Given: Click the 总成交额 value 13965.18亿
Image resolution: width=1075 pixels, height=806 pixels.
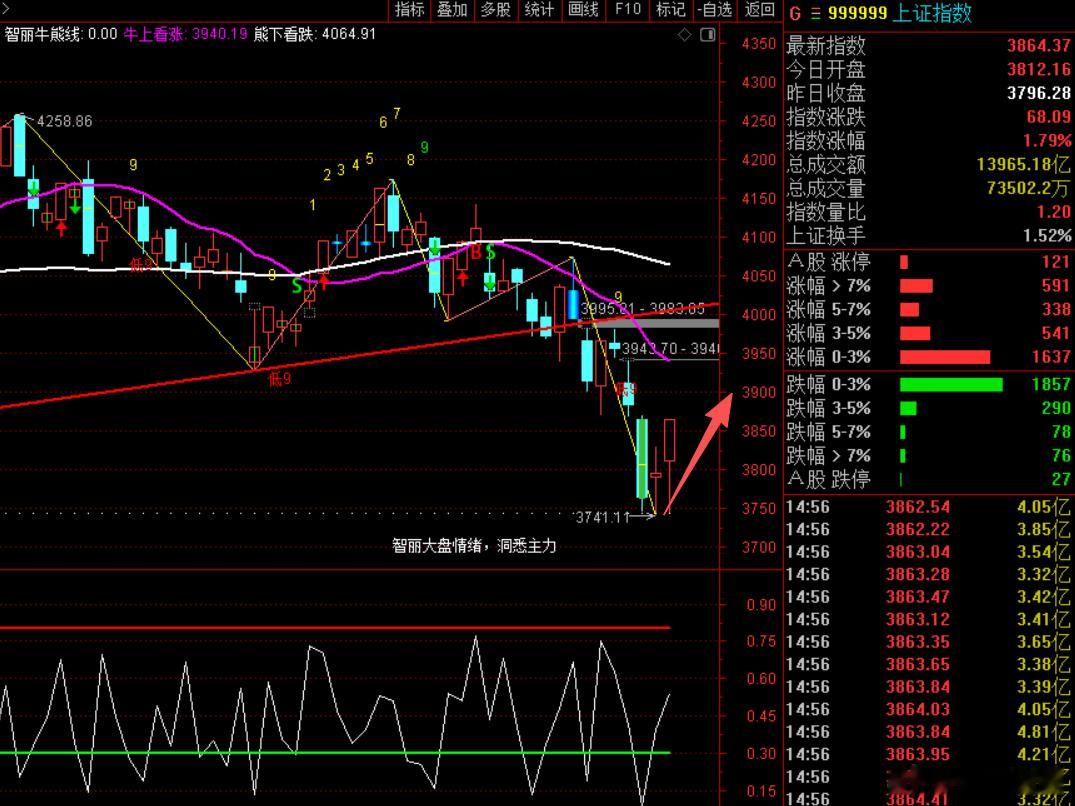Looking at the screenshot, I should [x=1024, y=164].
